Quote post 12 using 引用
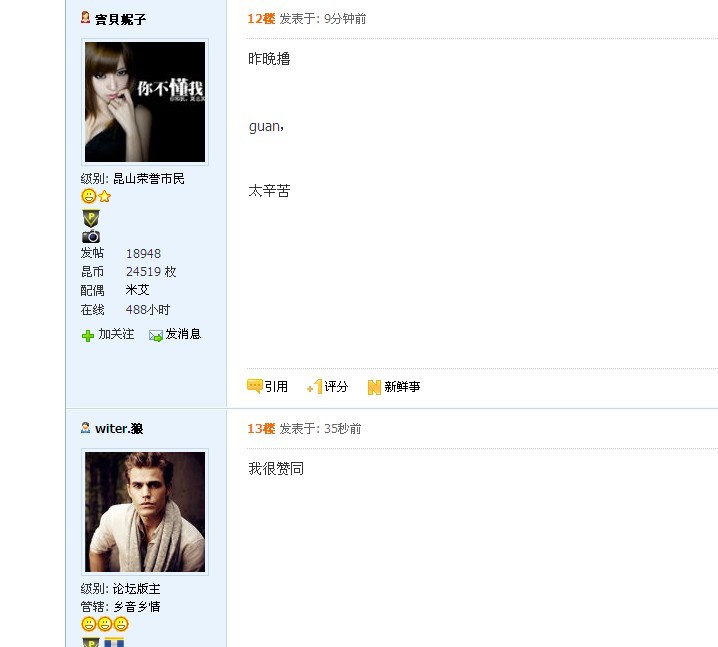Viewport: 718px width, 647px height. [x=276, y=386]
